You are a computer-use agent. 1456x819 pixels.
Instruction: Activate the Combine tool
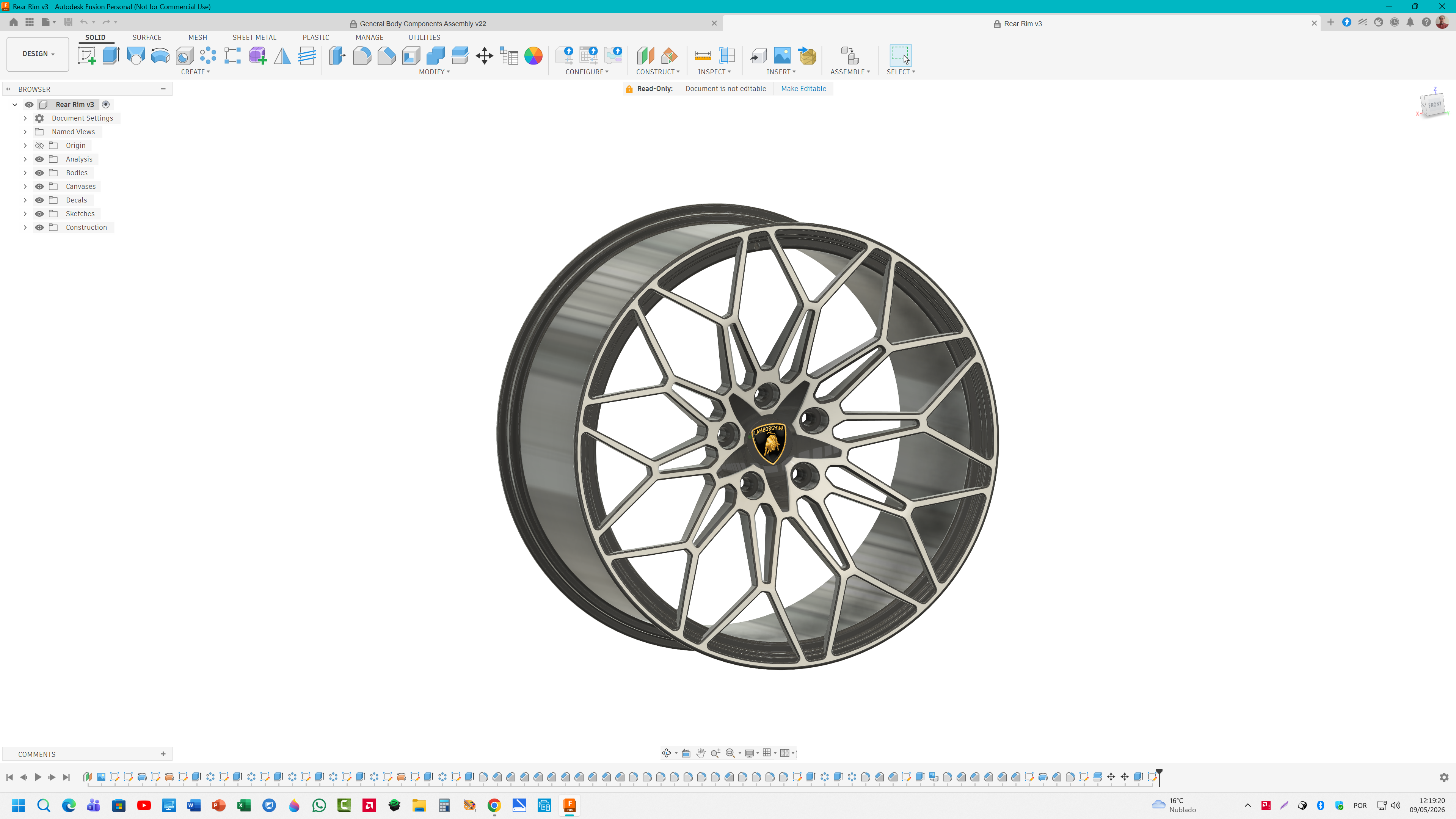point(435,55)
